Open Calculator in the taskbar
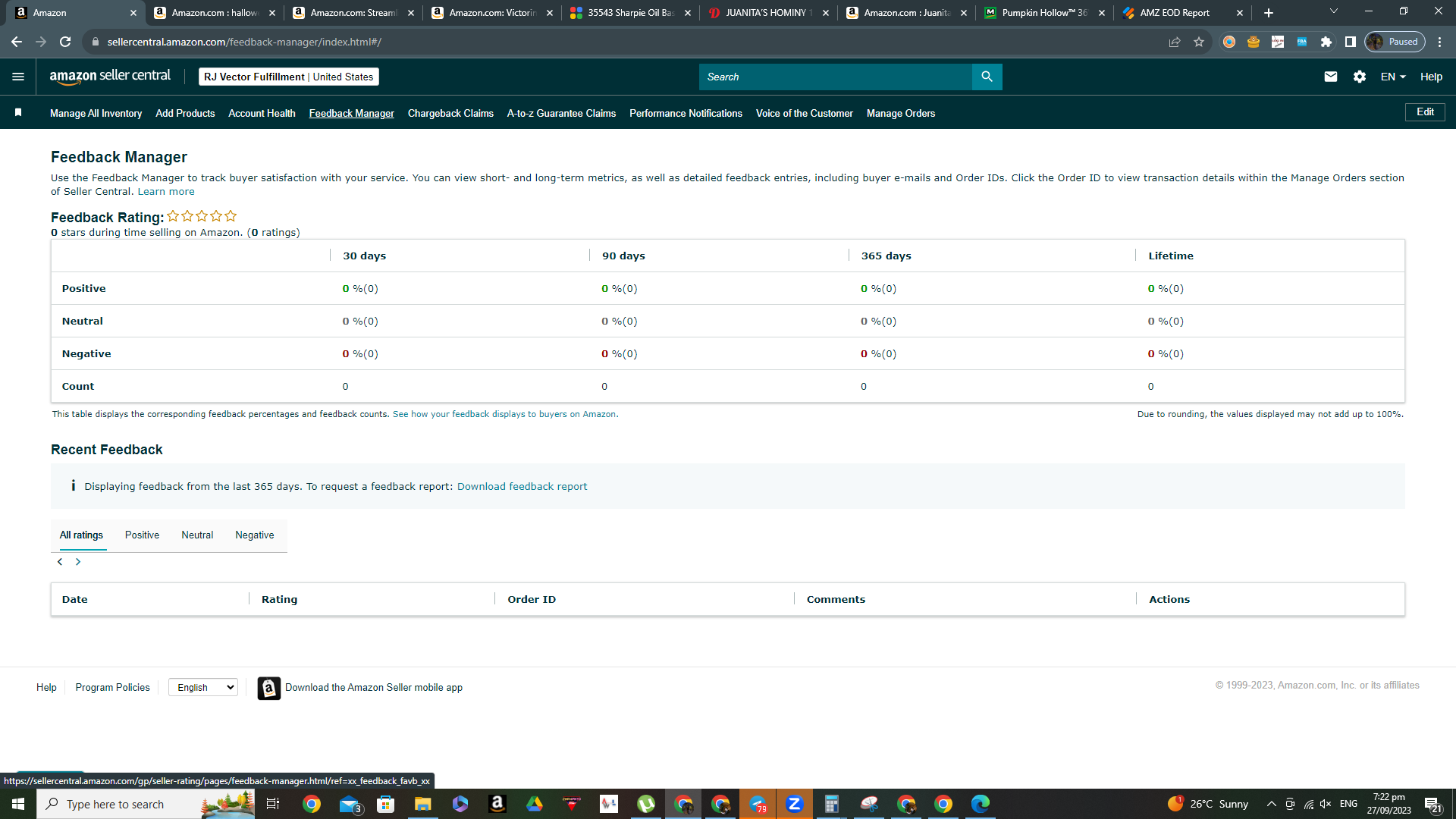This screenshot has width=1456, height=819. [832, 804]
